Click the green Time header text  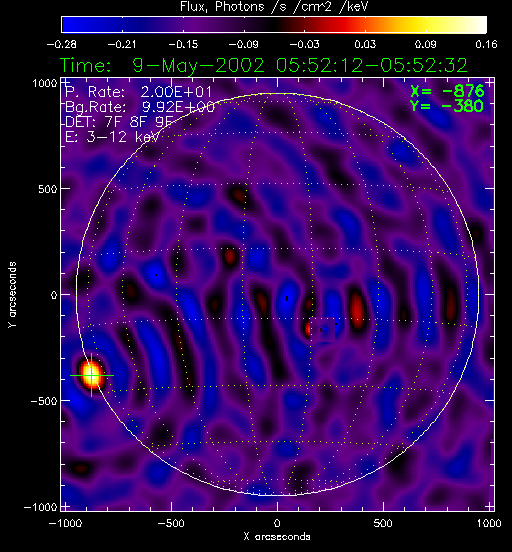[x=264, y=65]
